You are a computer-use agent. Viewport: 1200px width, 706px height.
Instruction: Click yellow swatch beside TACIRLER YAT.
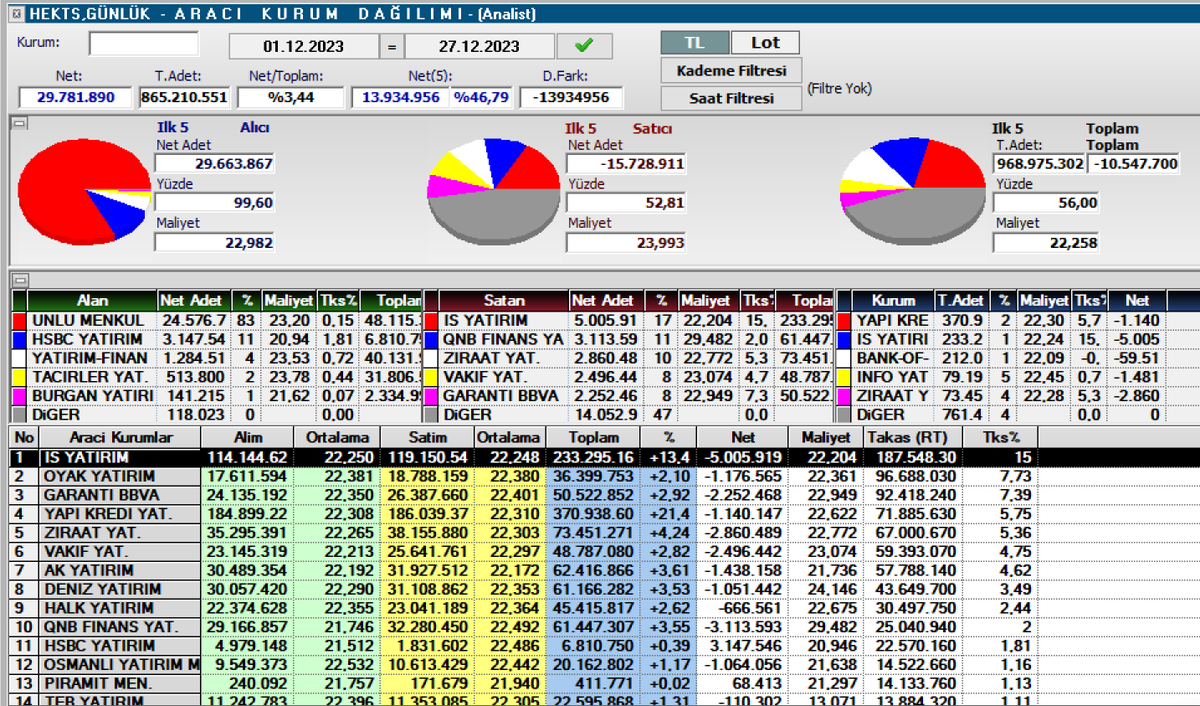17,377
